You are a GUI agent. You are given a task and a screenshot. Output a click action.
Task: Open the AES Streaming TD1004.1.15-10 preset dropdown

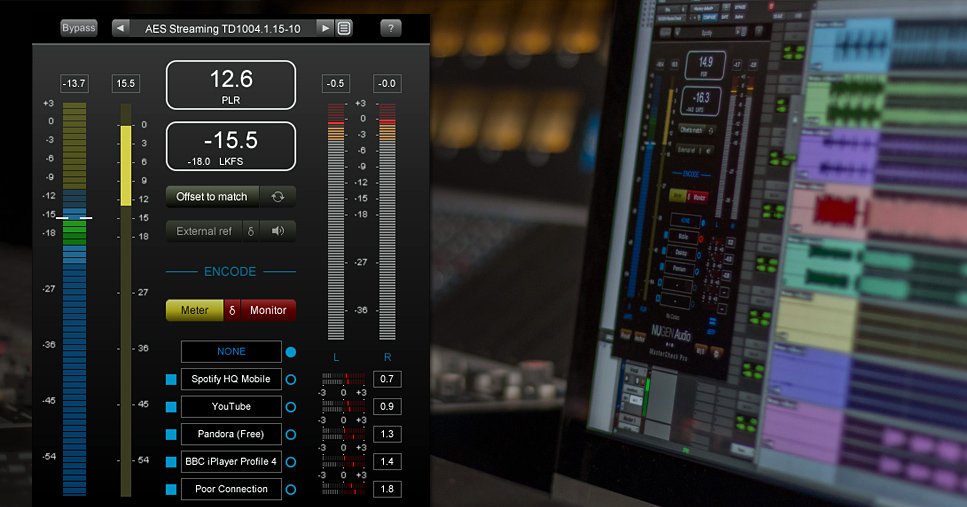(x=223, y=28)
